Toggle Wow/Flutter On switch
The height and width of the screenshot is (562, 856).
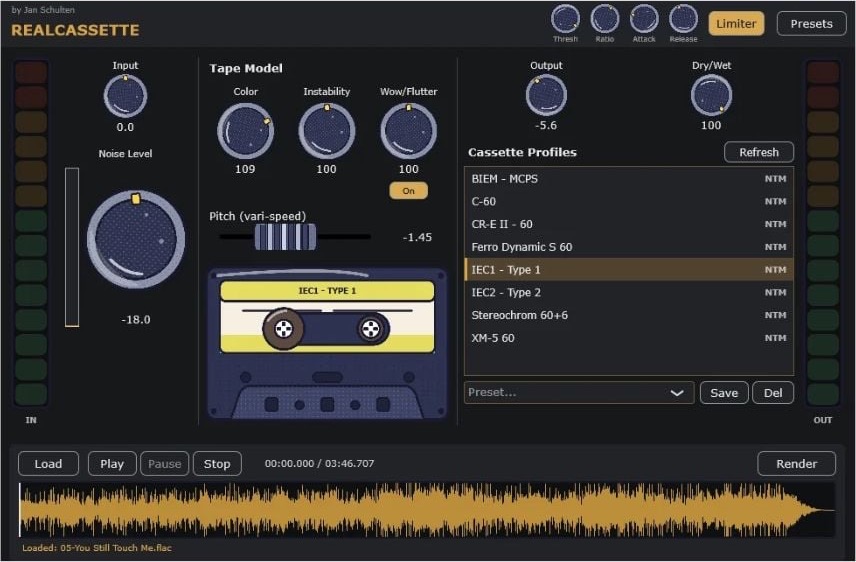click(408, 191)
